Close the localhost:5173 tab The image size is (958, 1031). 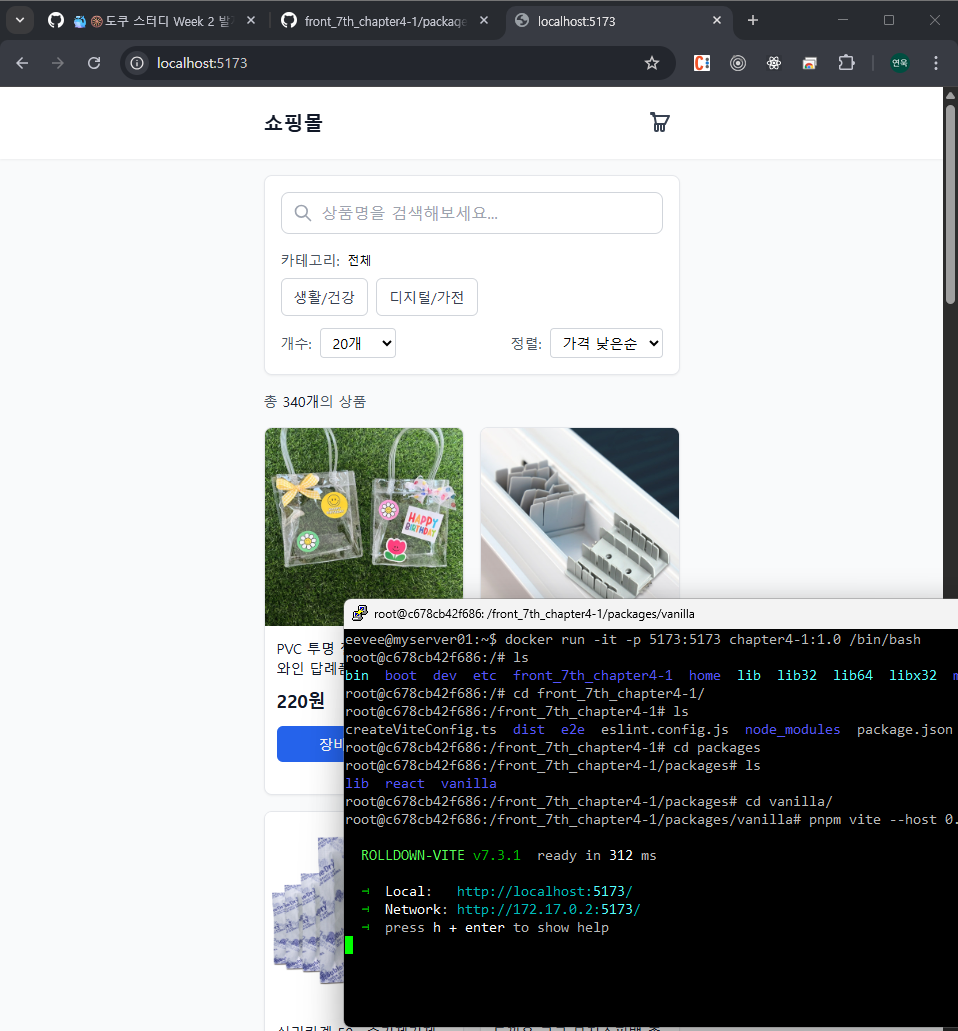coord(717,20)
